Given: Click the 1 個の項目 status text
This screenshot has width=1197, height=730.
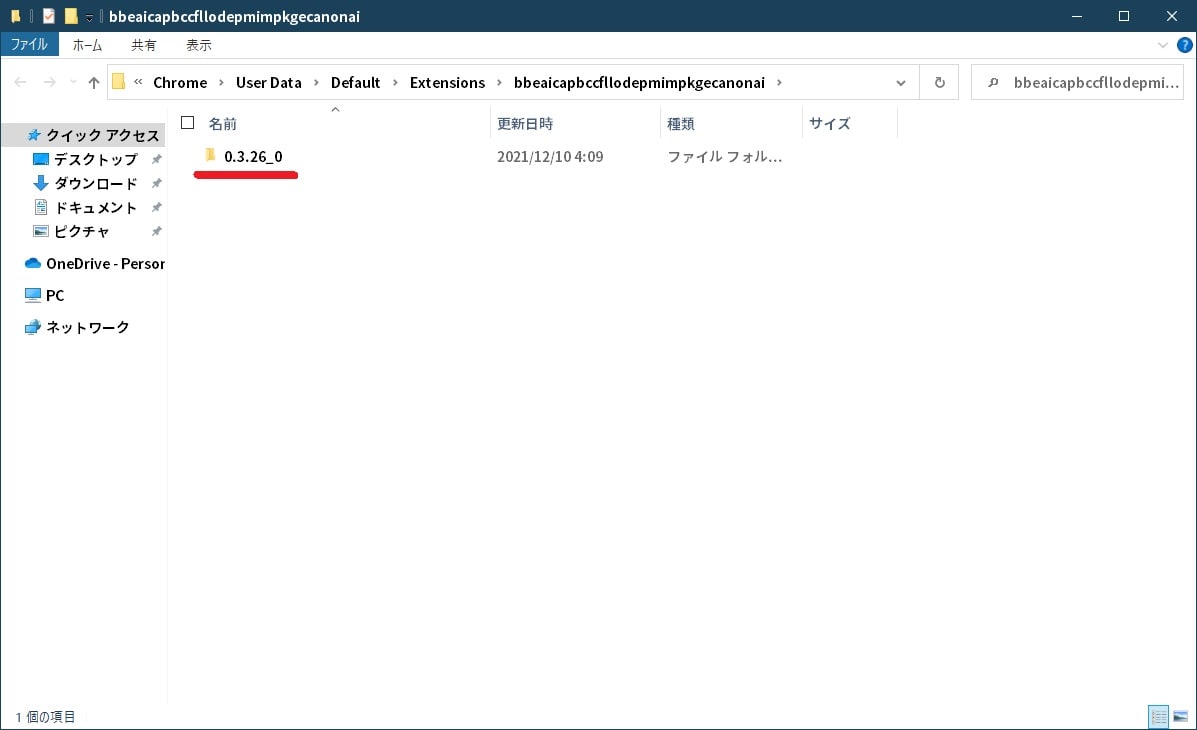Looking at the screenshot, I should click(x=45, y=717).
